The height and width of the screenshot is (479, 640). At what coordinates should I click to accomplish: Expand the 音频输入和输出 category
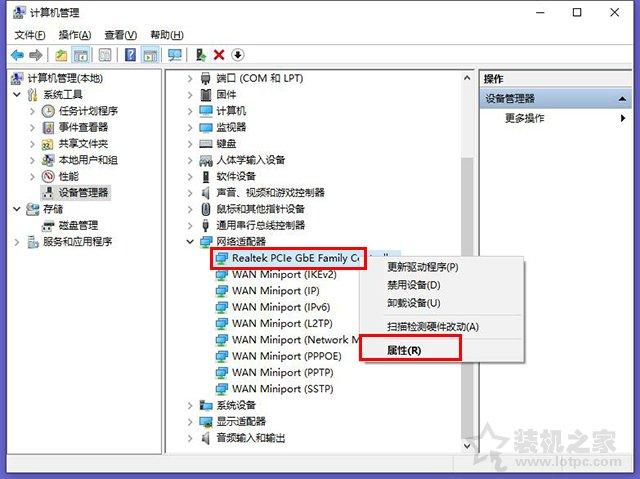190,438
